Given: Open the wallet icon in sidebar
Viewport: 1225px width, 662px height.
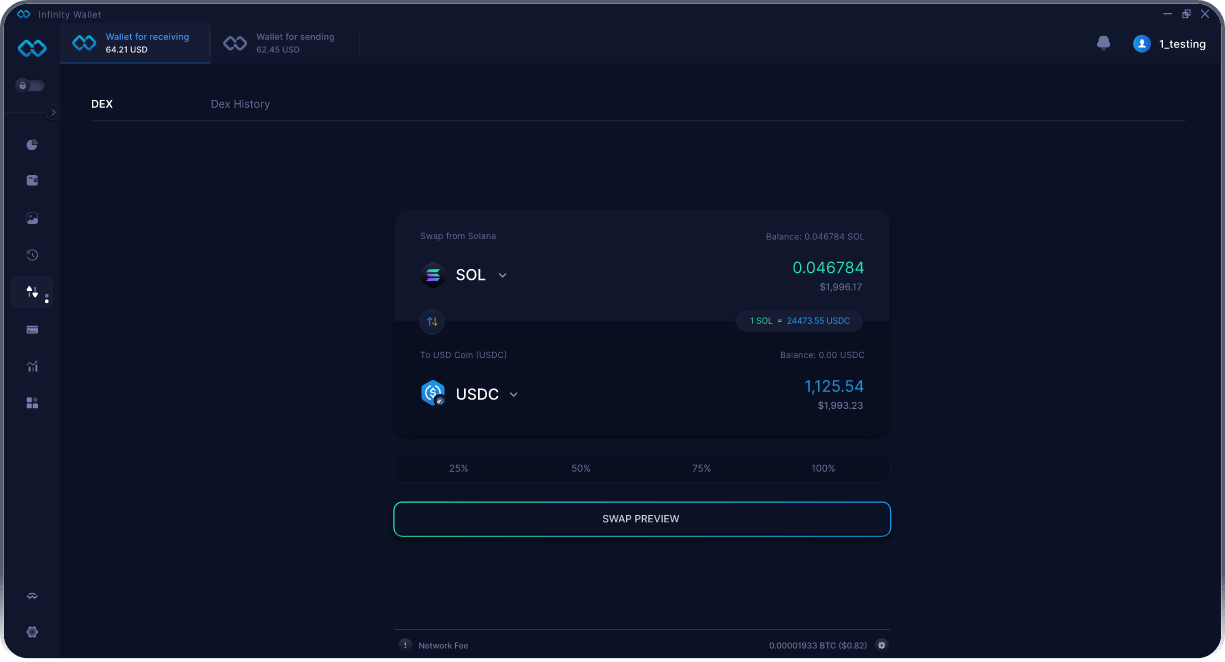Looking at the screenshot, I should coord(32,181).
